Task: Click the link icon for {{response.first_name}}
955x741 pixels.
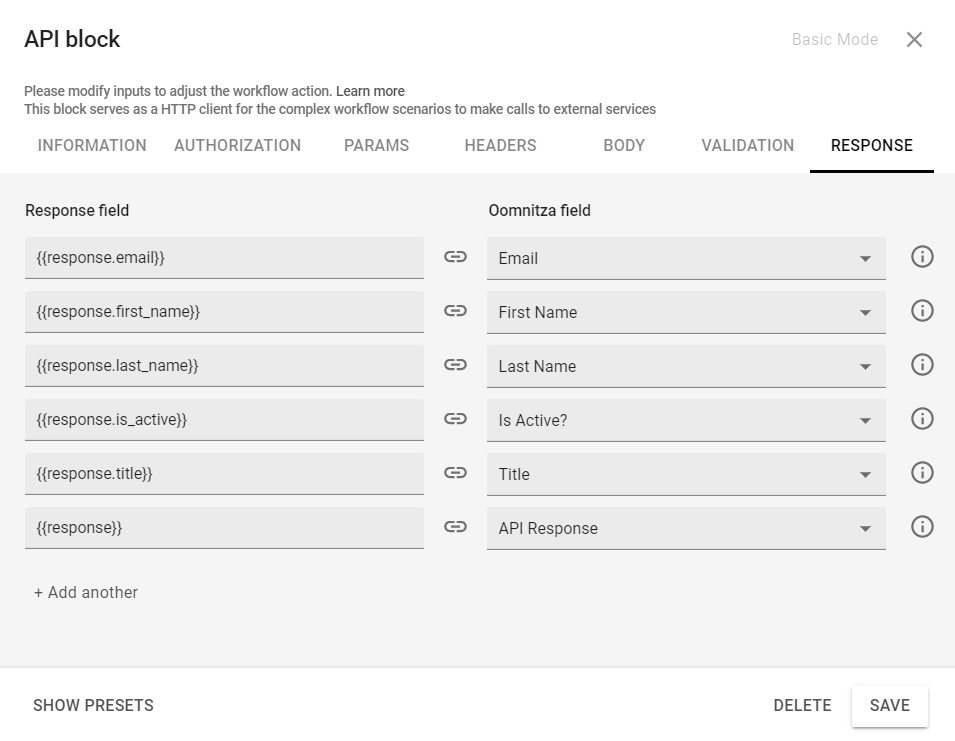Action: point(455,311)
